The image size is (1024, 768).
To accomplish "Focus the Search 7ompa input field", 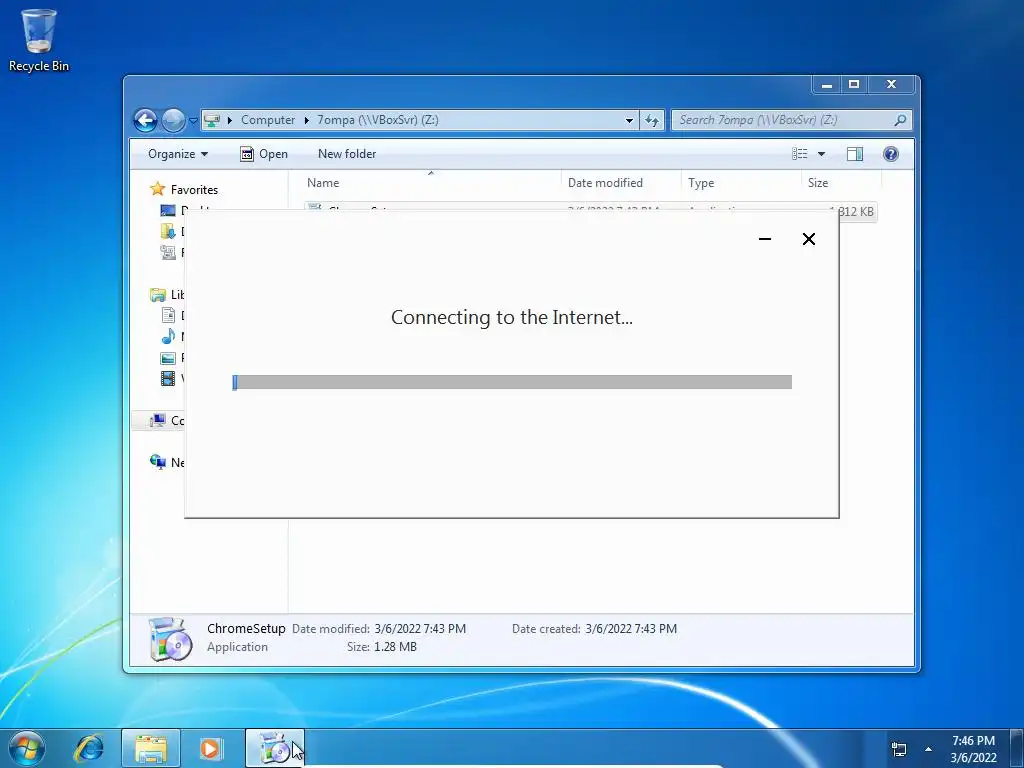I will (782, 120).
